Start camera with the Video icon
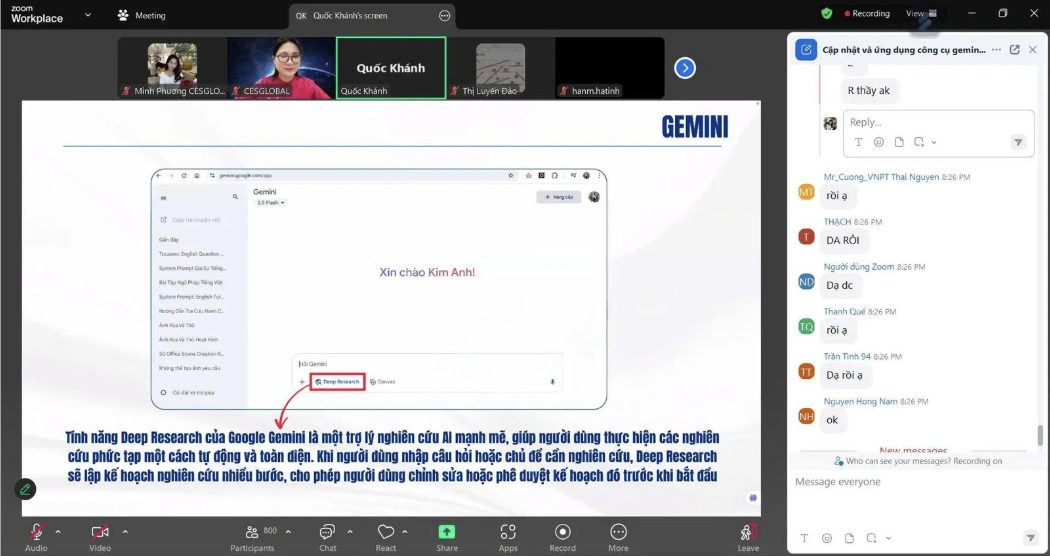The height and width of the screenshot is (556, 1050). 100,532
